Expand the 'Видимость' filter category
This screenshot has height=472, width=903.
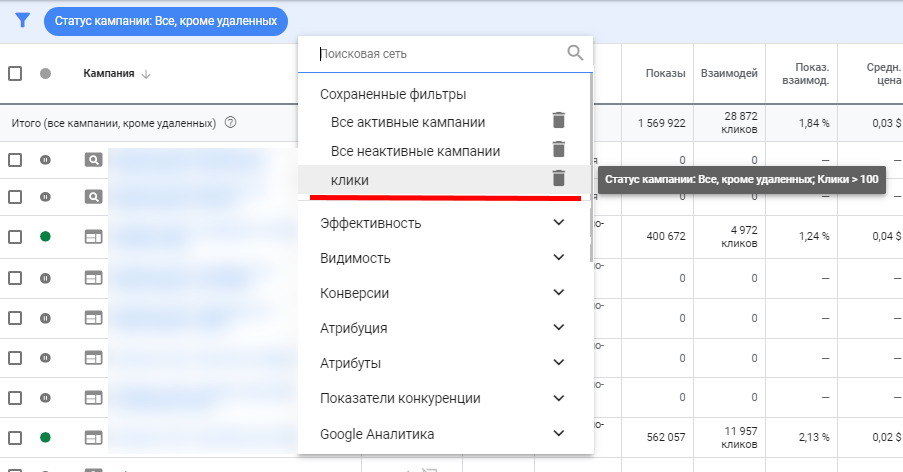[558, 258]
